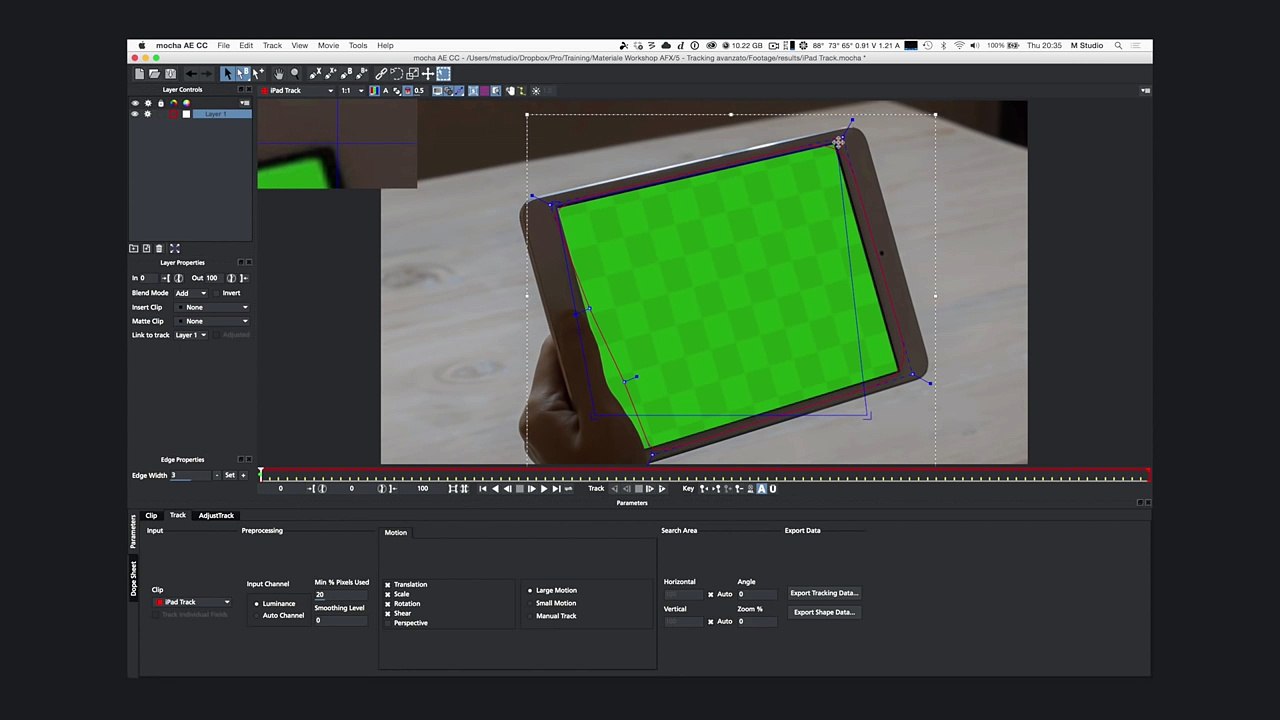Select the Small Motion radio option

tap(530, 603)
